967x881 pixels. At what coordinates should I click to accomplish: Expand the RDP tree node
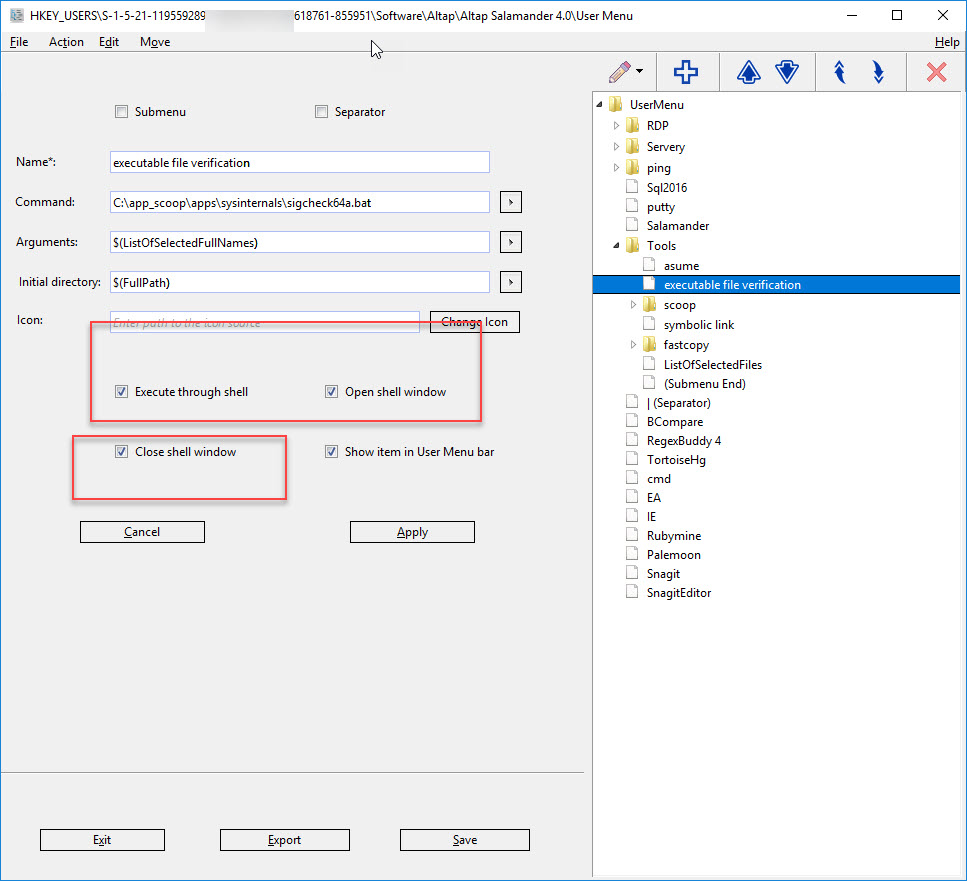[616, 126]
